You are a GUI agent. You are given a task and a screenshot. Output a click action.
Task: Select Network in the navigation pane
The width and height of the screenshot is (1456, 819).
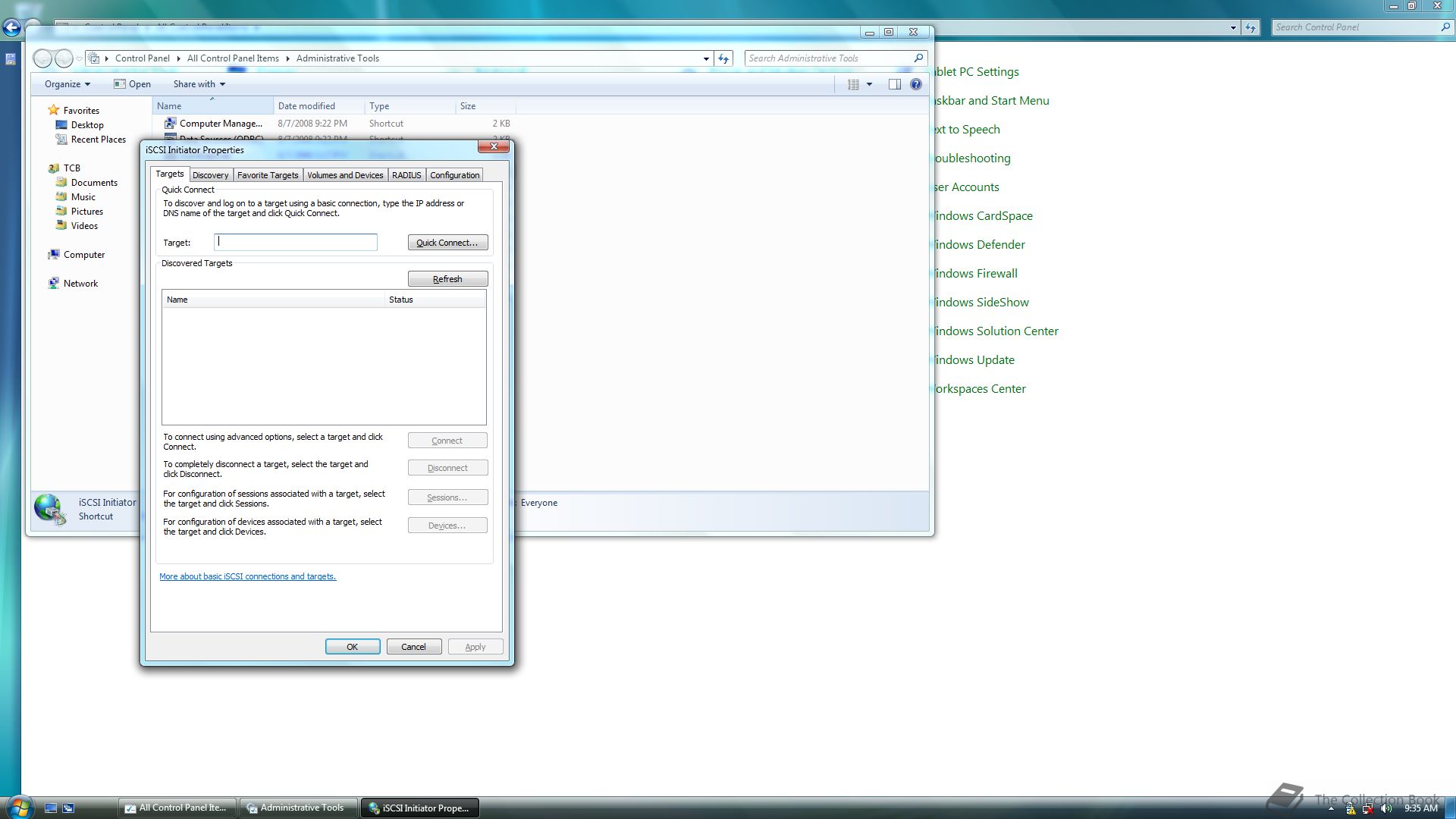click(73, 284)
